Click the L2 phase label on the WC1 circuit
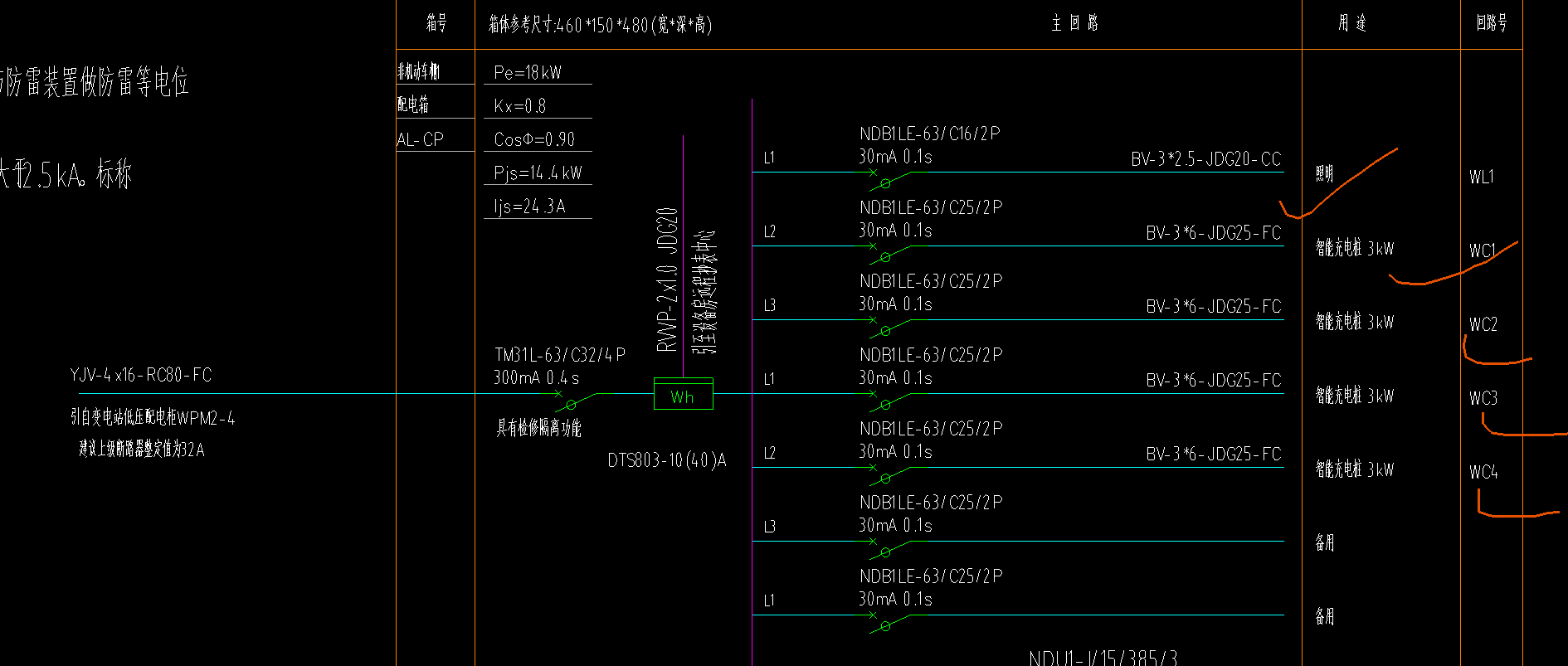This screenshot has width=1568, height=666. [769, 231]
